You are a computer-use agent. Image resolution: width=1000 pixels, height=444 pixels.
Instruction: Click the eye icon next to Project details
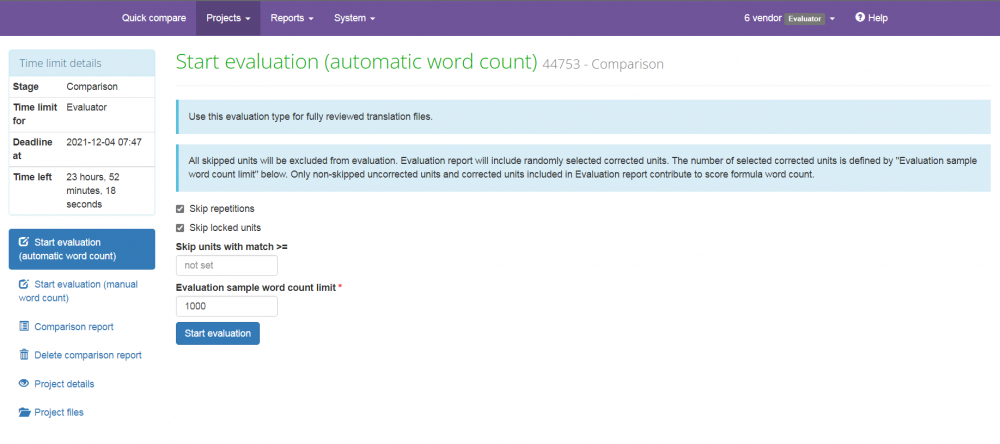[24, 383]
